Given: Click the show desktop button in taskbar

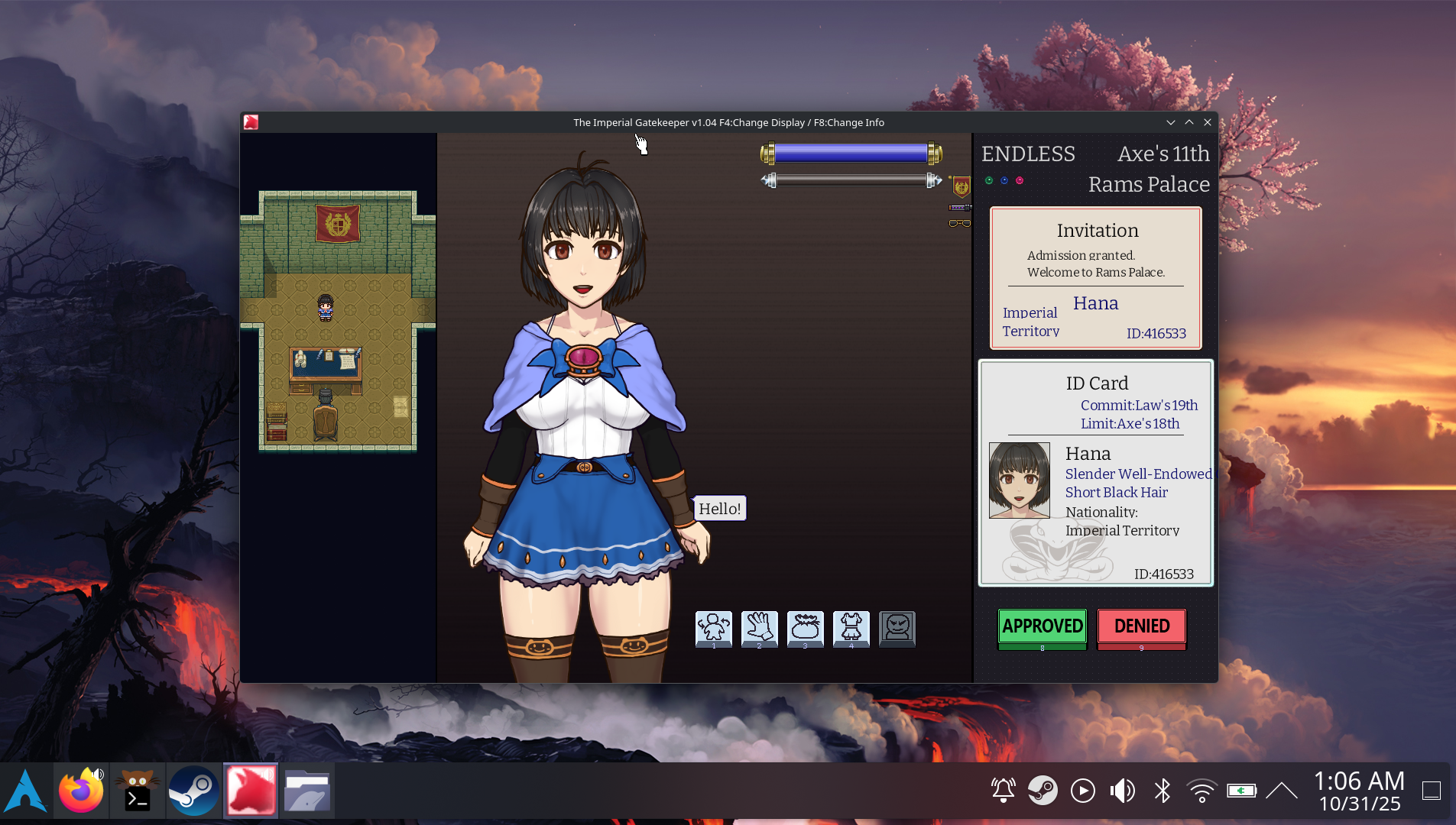Looking at the screenshot, I should click(1432, 791).
